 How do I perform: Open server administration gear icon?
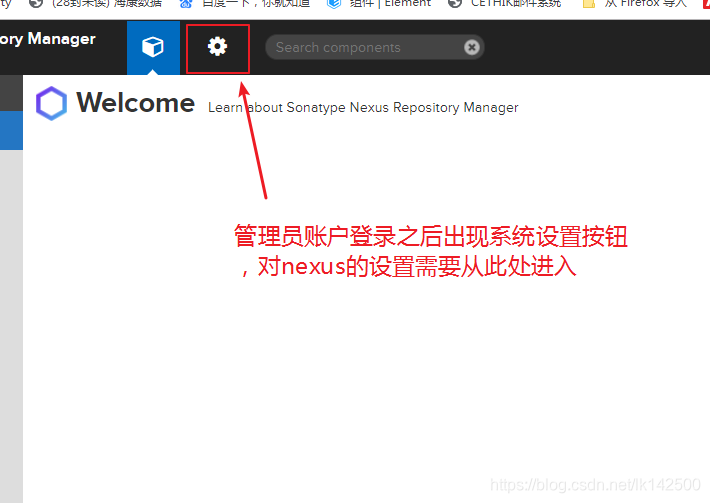coord(217,47)
